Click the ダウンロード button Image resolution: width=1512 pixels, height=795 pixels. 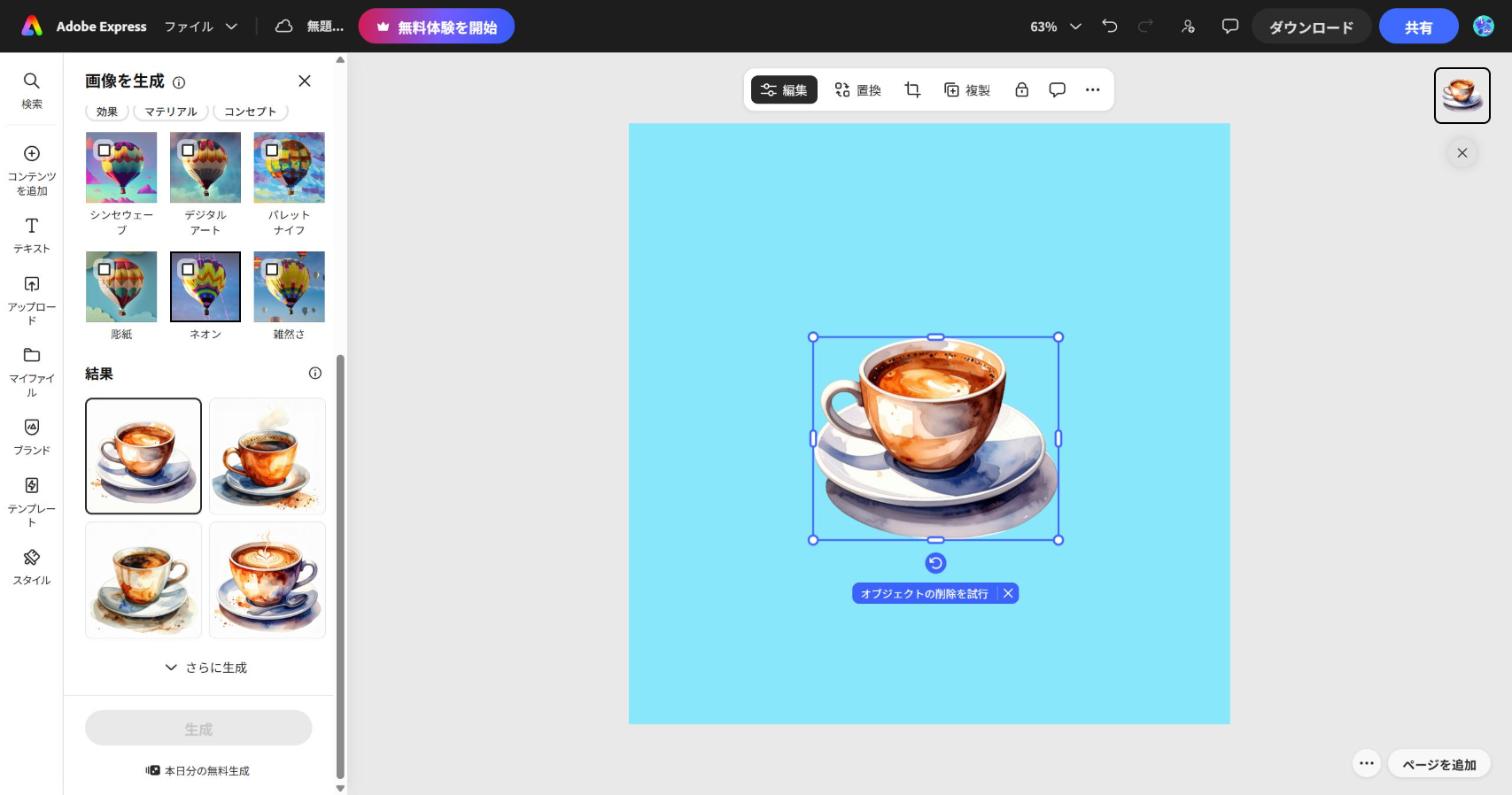1311,27
